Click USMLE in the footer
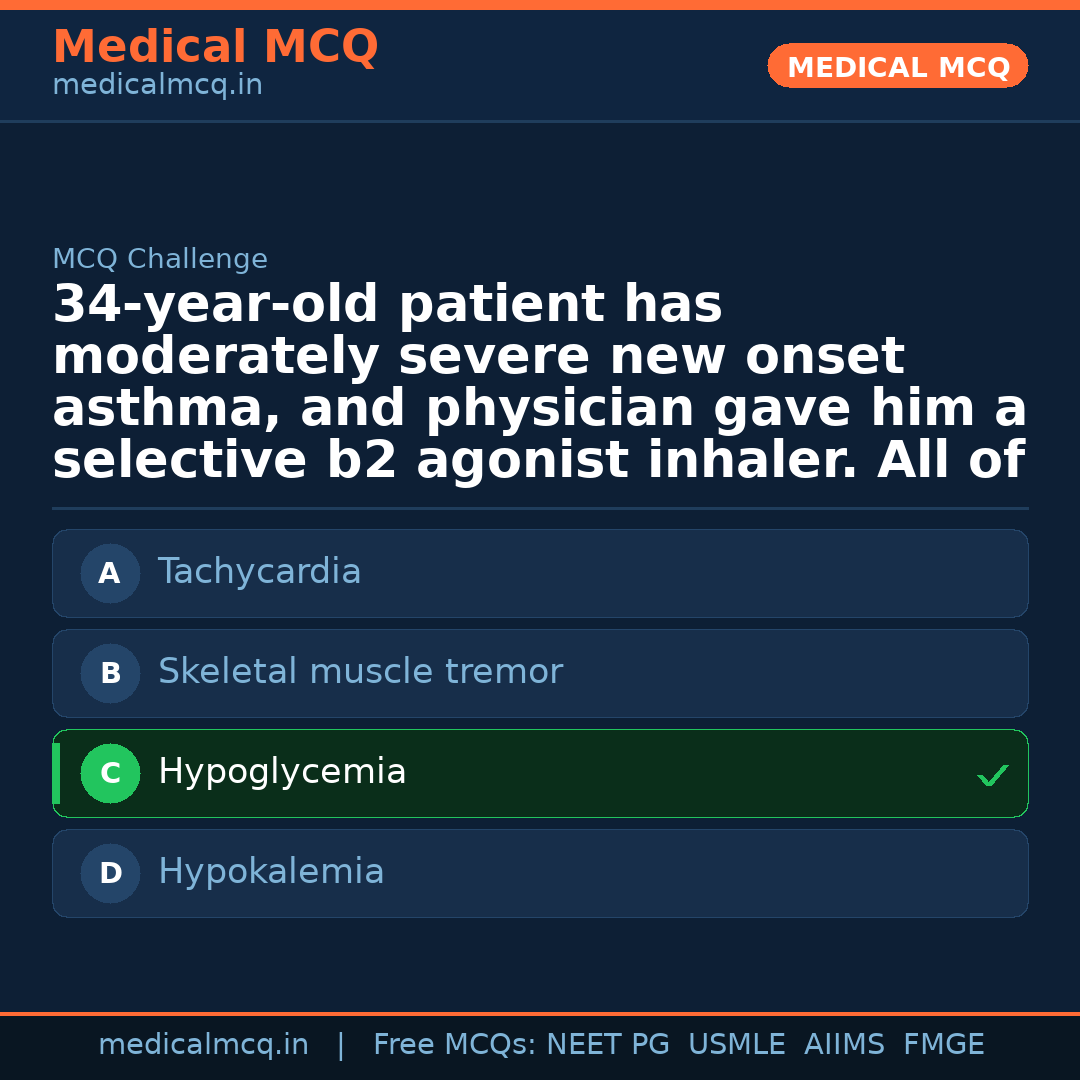The height and width of the screenshot is (1080, 1080). pyautogui.click(x=736, y=1045)
